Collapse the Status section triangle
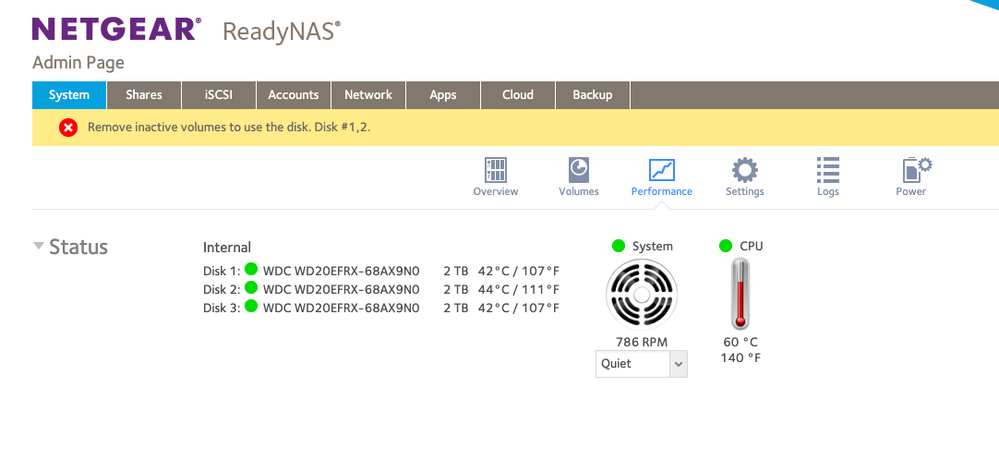The image size is (999, 461). coord(38,247)
